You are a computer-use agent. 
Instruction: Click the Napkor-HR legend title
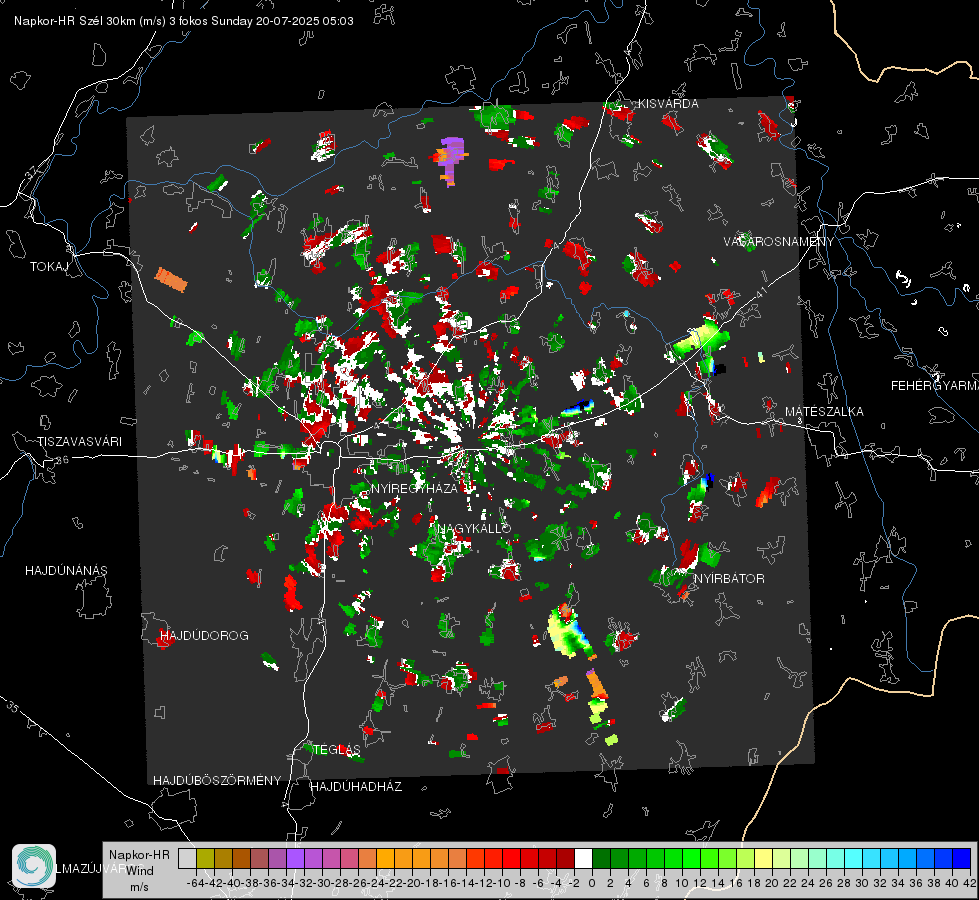click(139, 854)
